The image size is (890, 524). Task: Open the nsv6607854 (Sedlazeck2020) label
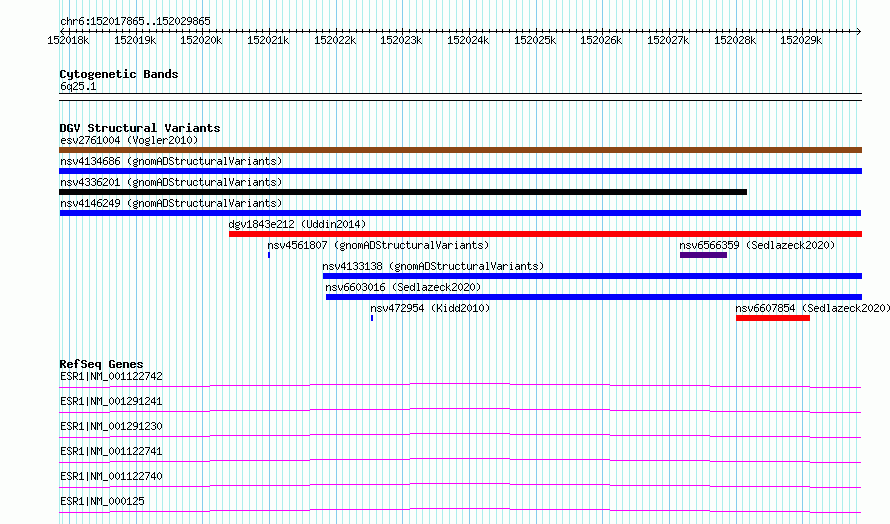[x=813, y=308]
